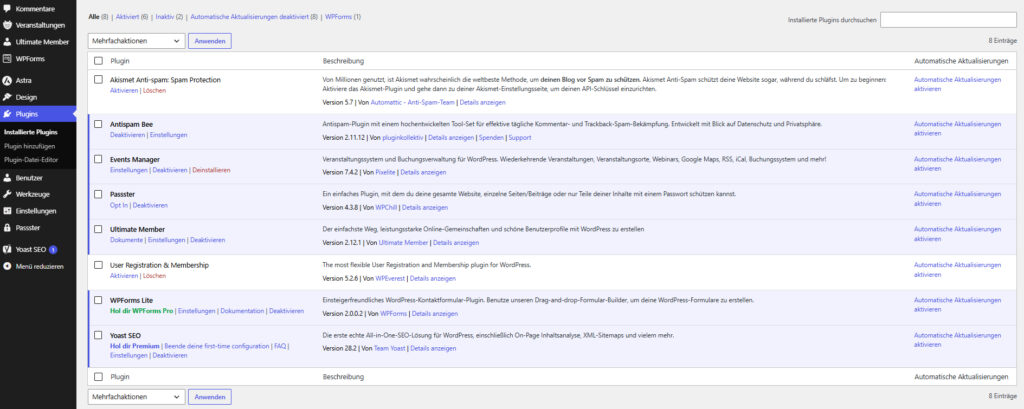Open Spenden link in Antispam Bee row

(490, 138)
